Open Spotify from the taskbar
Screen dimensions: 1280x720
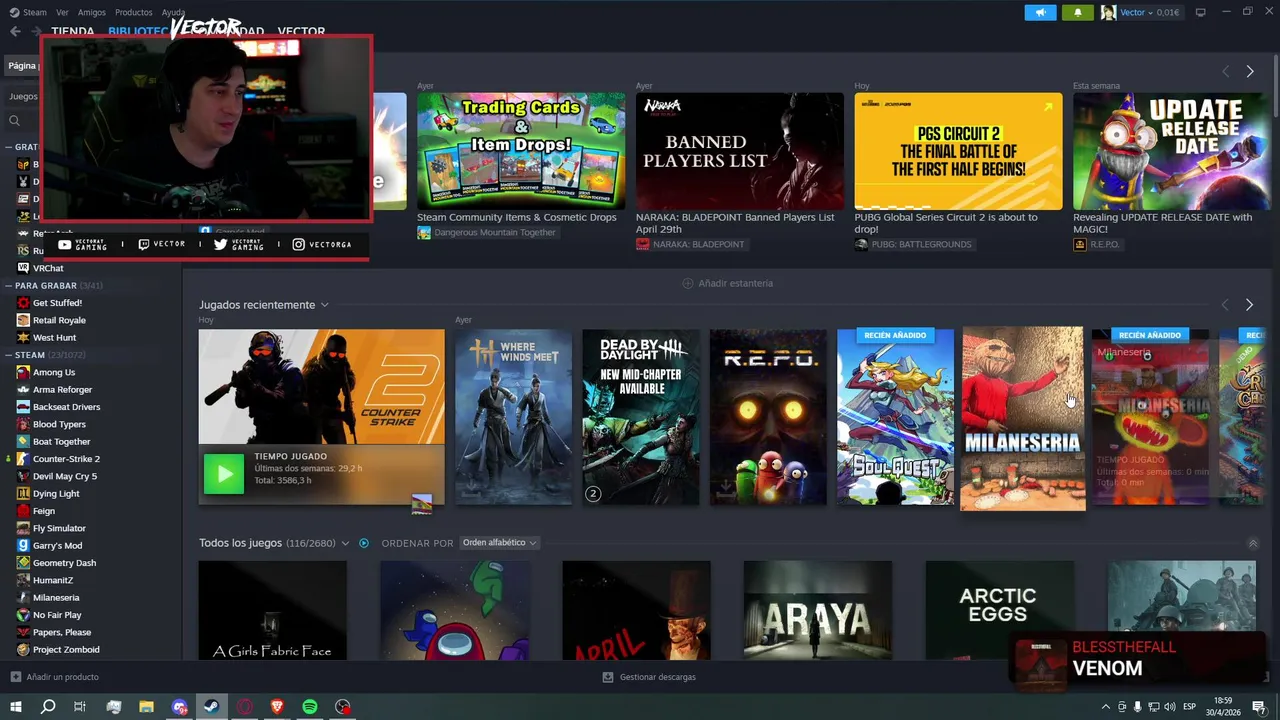pos(310,707)
